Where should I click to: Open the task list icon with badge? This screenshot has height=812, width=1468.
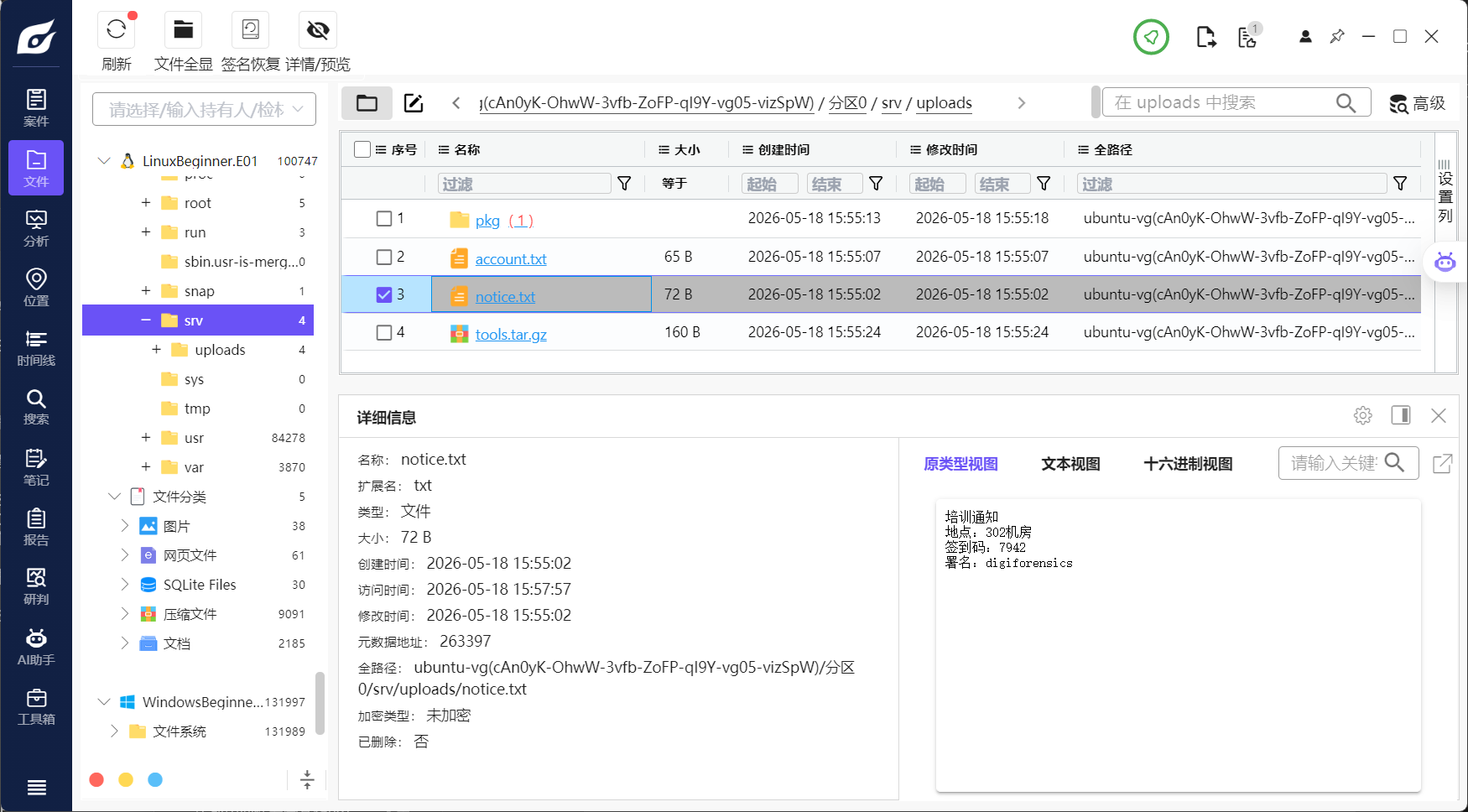point(1248,35)
